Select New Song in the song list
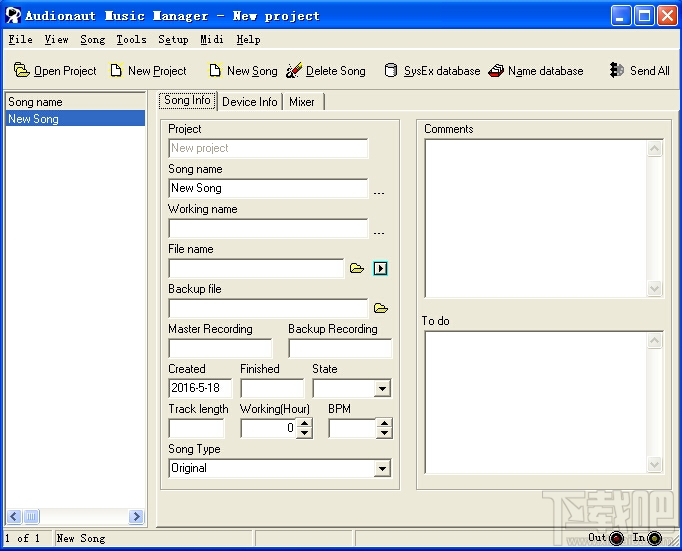The width and height of the screenshot is (682, 551). (x=75, y=118)
